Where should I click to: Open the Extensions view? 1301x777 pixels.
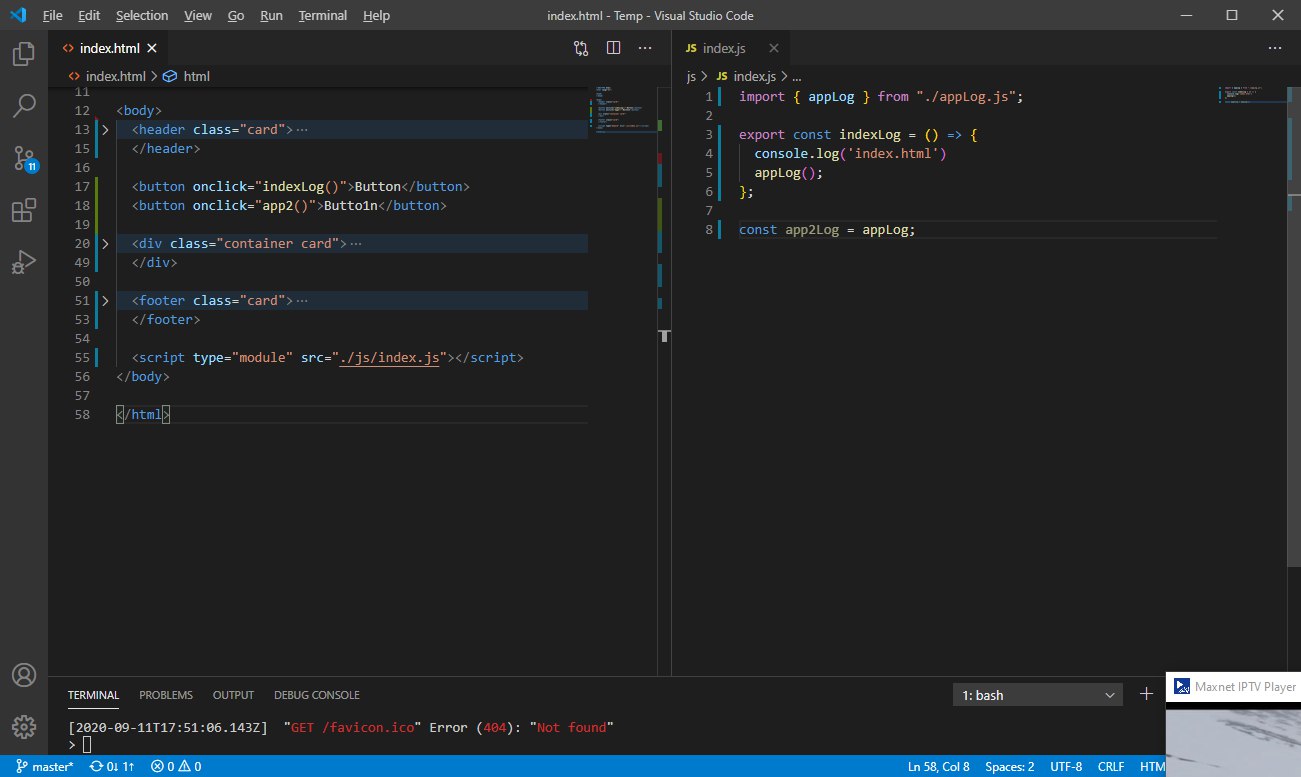24,210
